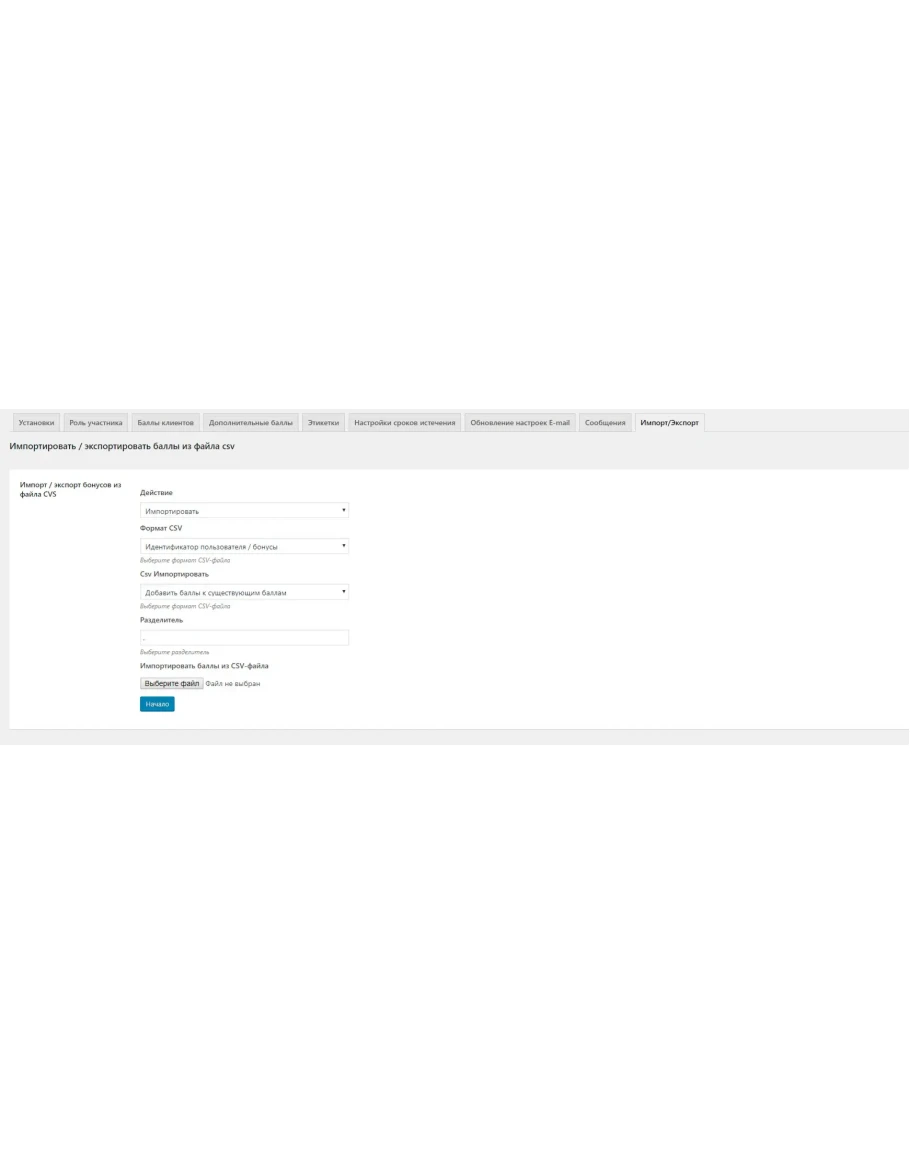Expand the Csv Импортировать dropdown
The height and width of the screenshot is (1155, 910).
coord(244,592)
